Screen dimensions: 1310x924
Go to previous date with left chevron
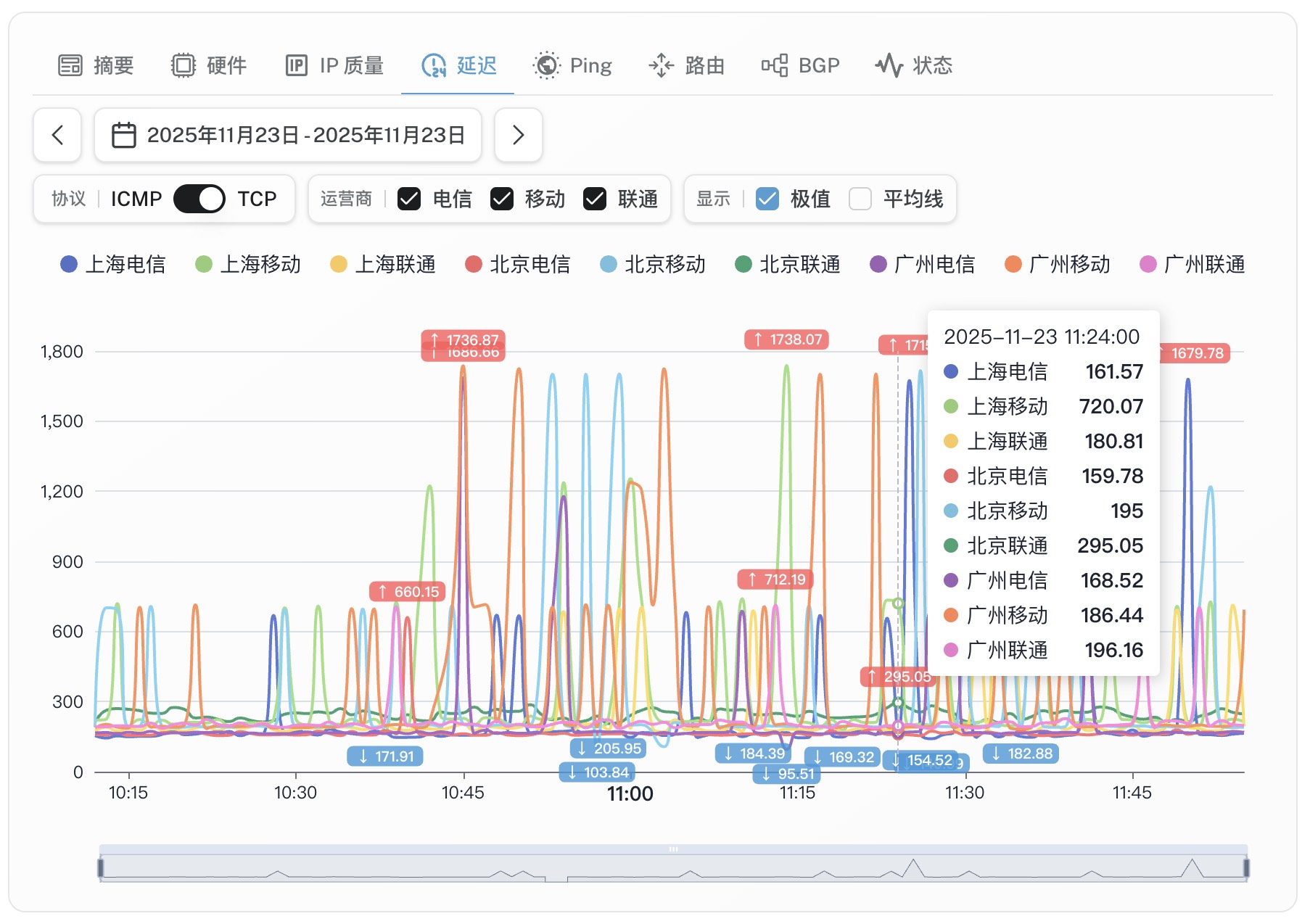point(57,135)
